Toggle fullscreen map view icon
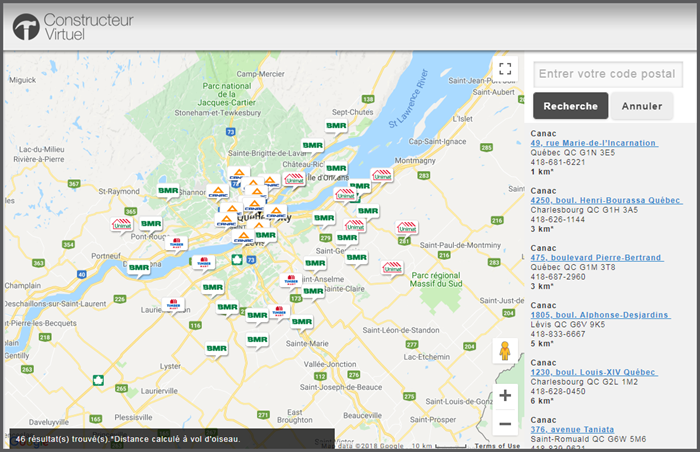700x452 pixels. point(505,69)
